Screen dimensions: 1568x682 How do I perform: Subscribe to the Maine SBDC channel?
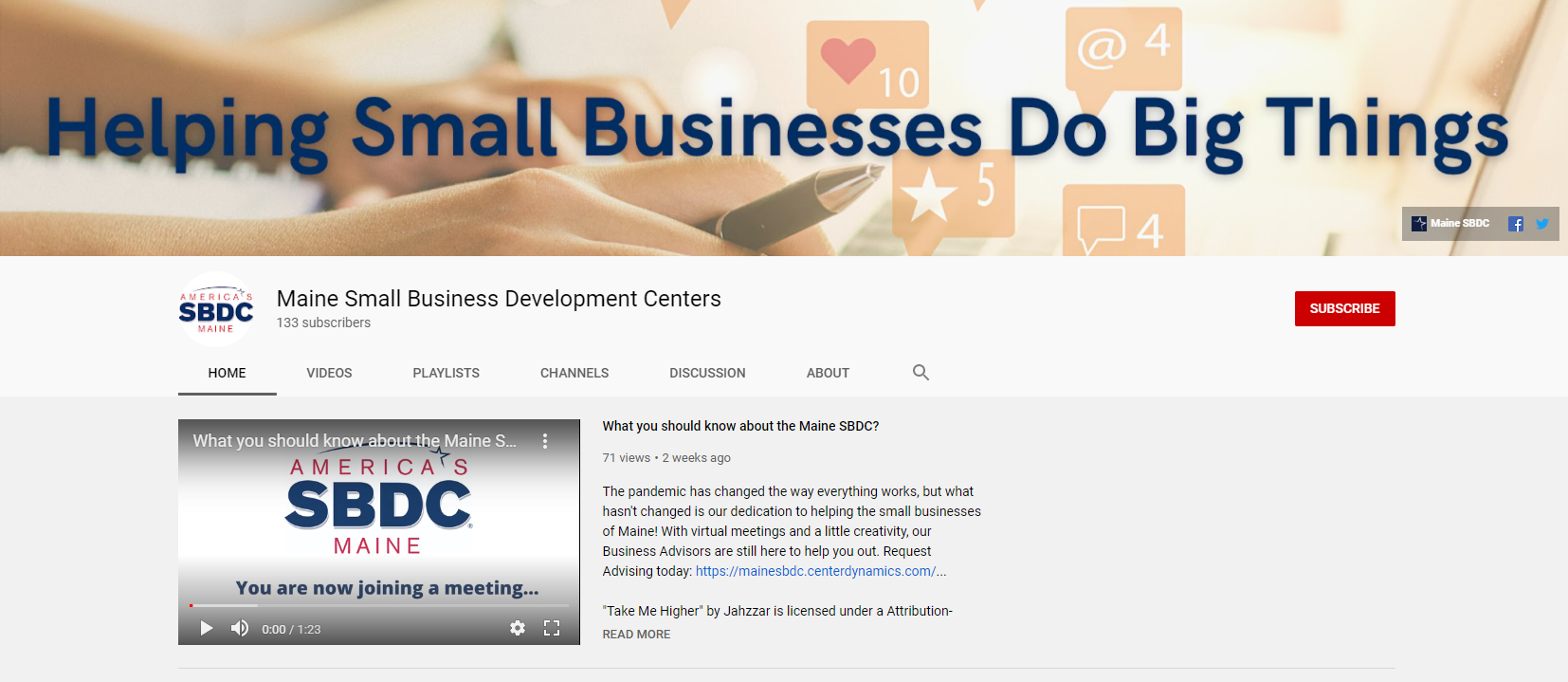tap(1344, 308)
